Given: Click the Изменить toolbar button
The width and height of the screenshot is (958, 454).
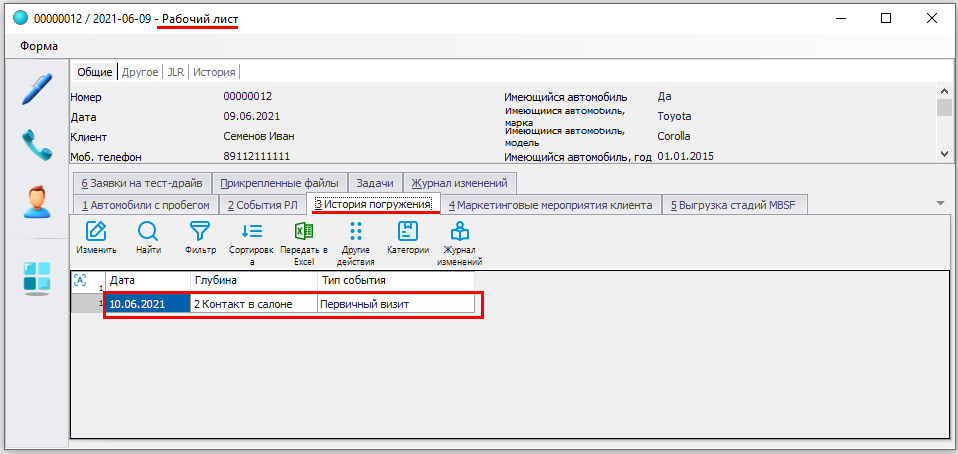Looking at the screenshot, I should click(97, 241).
